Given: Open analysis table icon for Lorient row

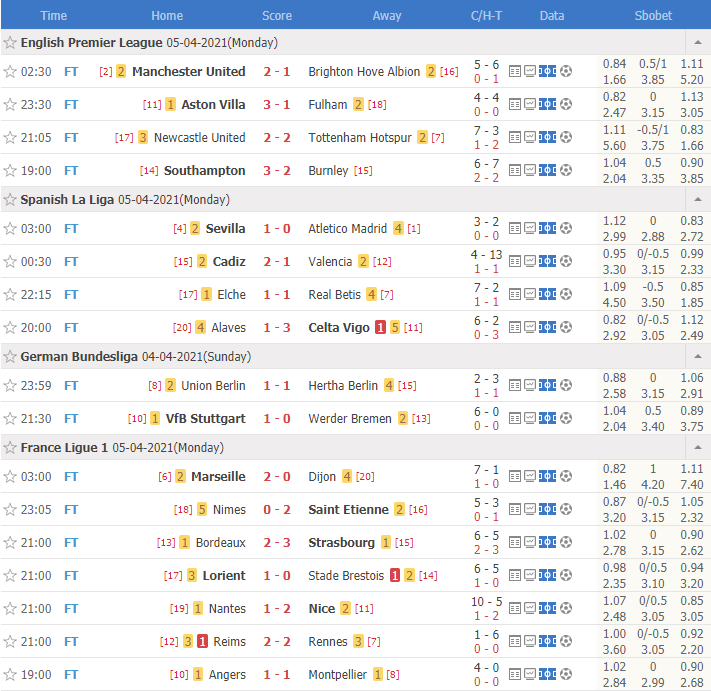Looking at the screenshot, I should tap(515, 575).
